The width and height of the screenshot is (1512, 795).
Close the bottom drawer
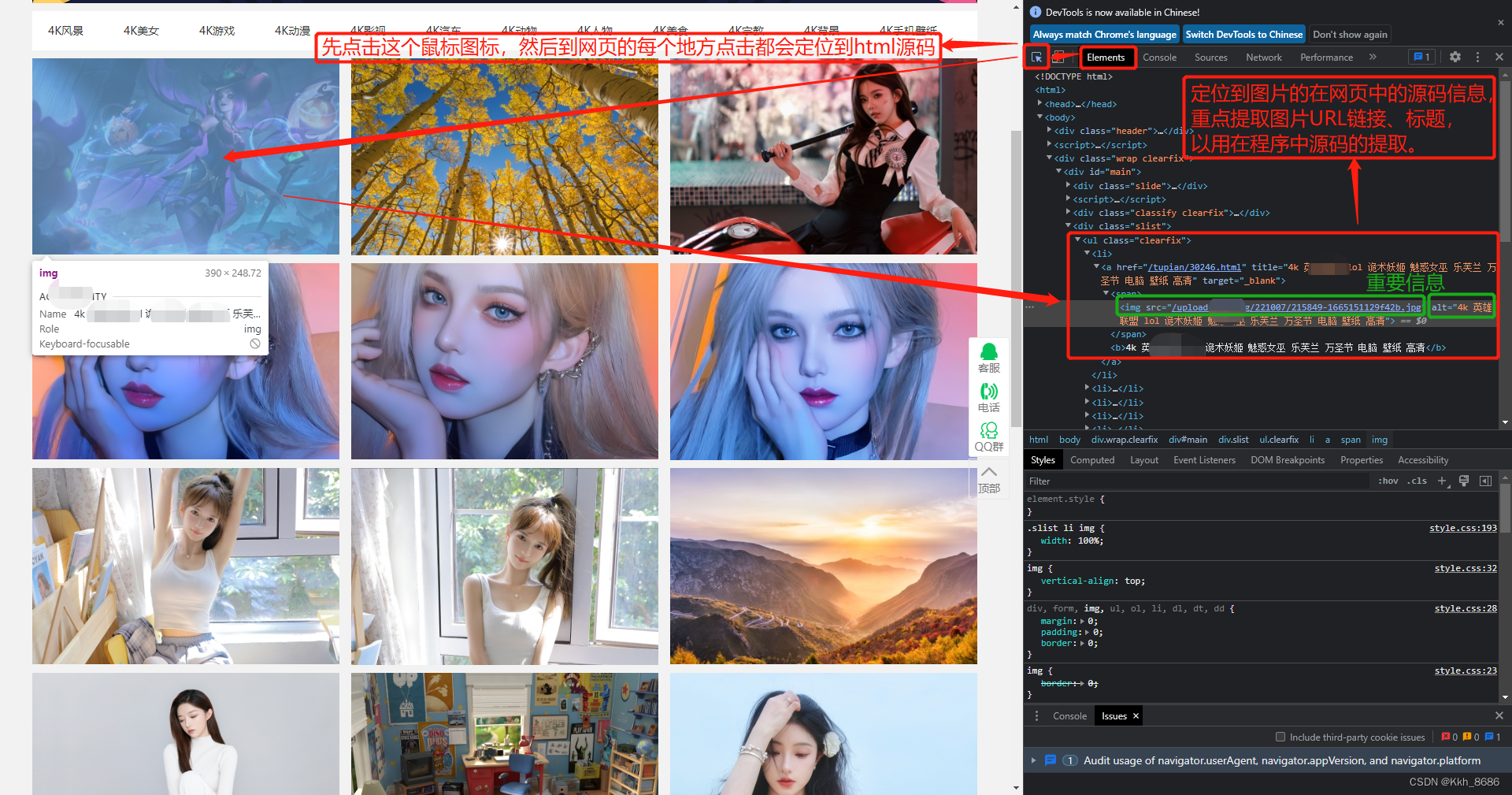pos(1499,715)
